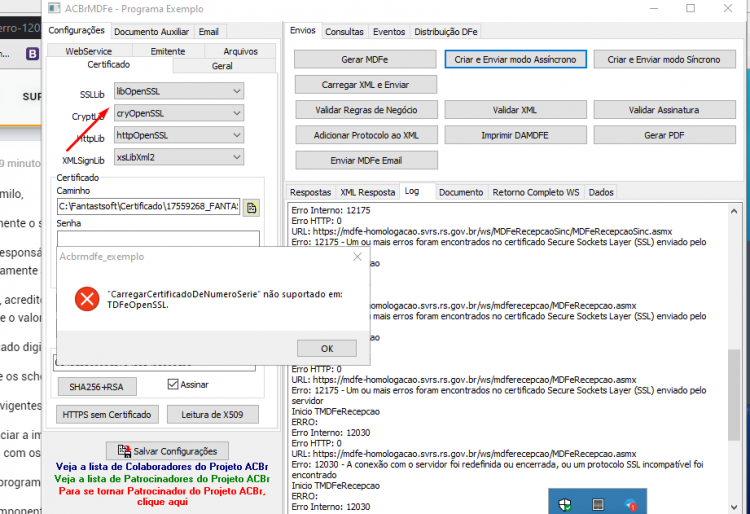This screenshot has height=514, width=750.
Task: Open the SSLLib dropdown
Action: click(179, 91)
